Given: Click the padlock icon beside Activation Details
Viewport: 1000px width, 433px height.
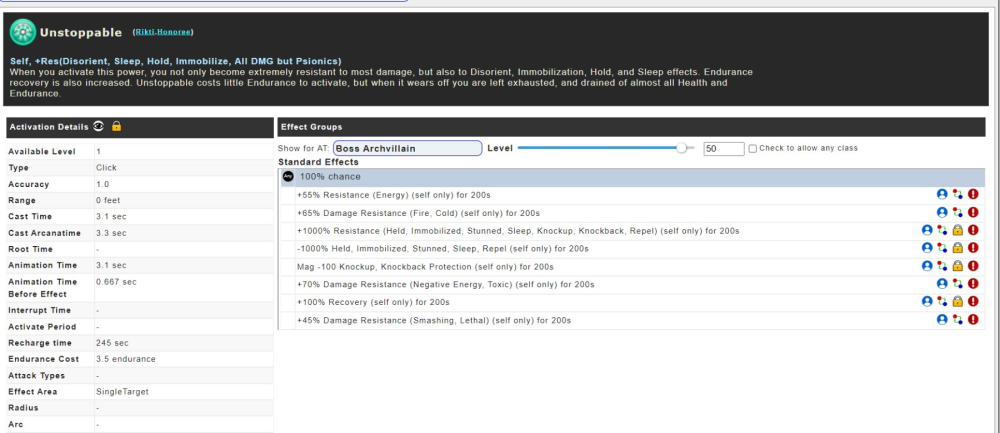Looking at the screenshot, I should tap(116, 127).
